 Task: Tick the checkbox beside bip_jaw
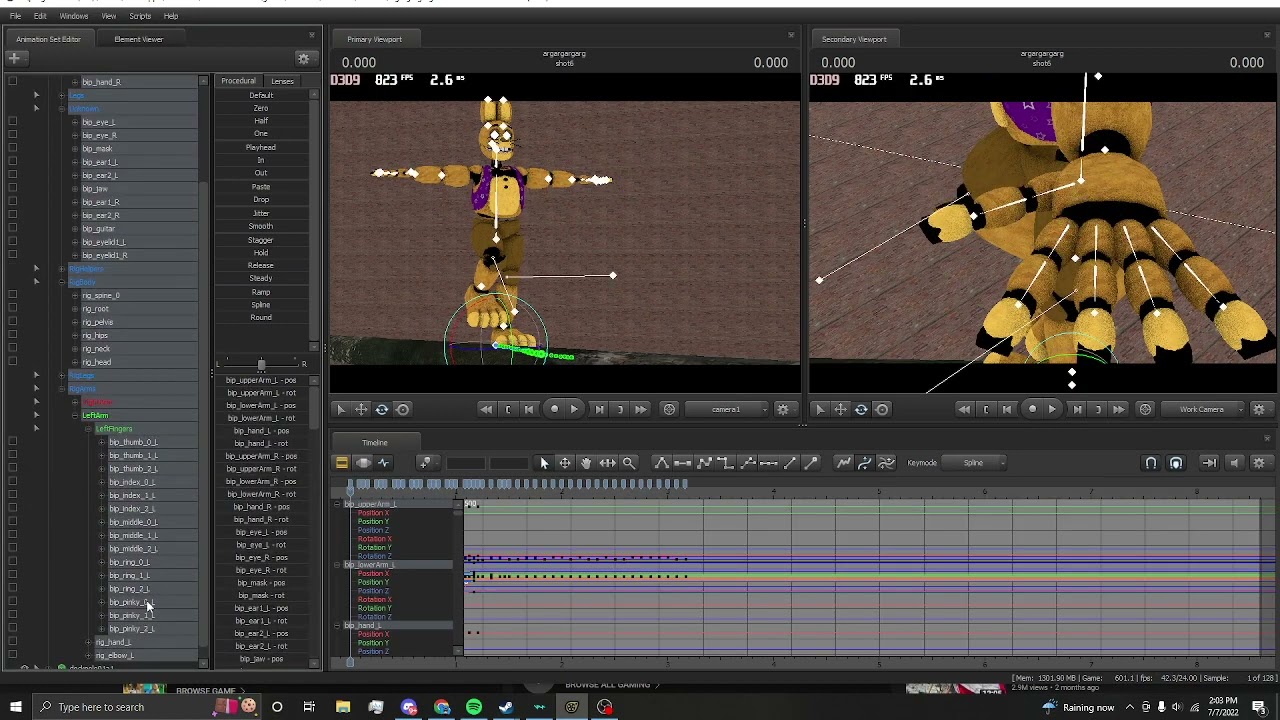(x=12, y=189)
